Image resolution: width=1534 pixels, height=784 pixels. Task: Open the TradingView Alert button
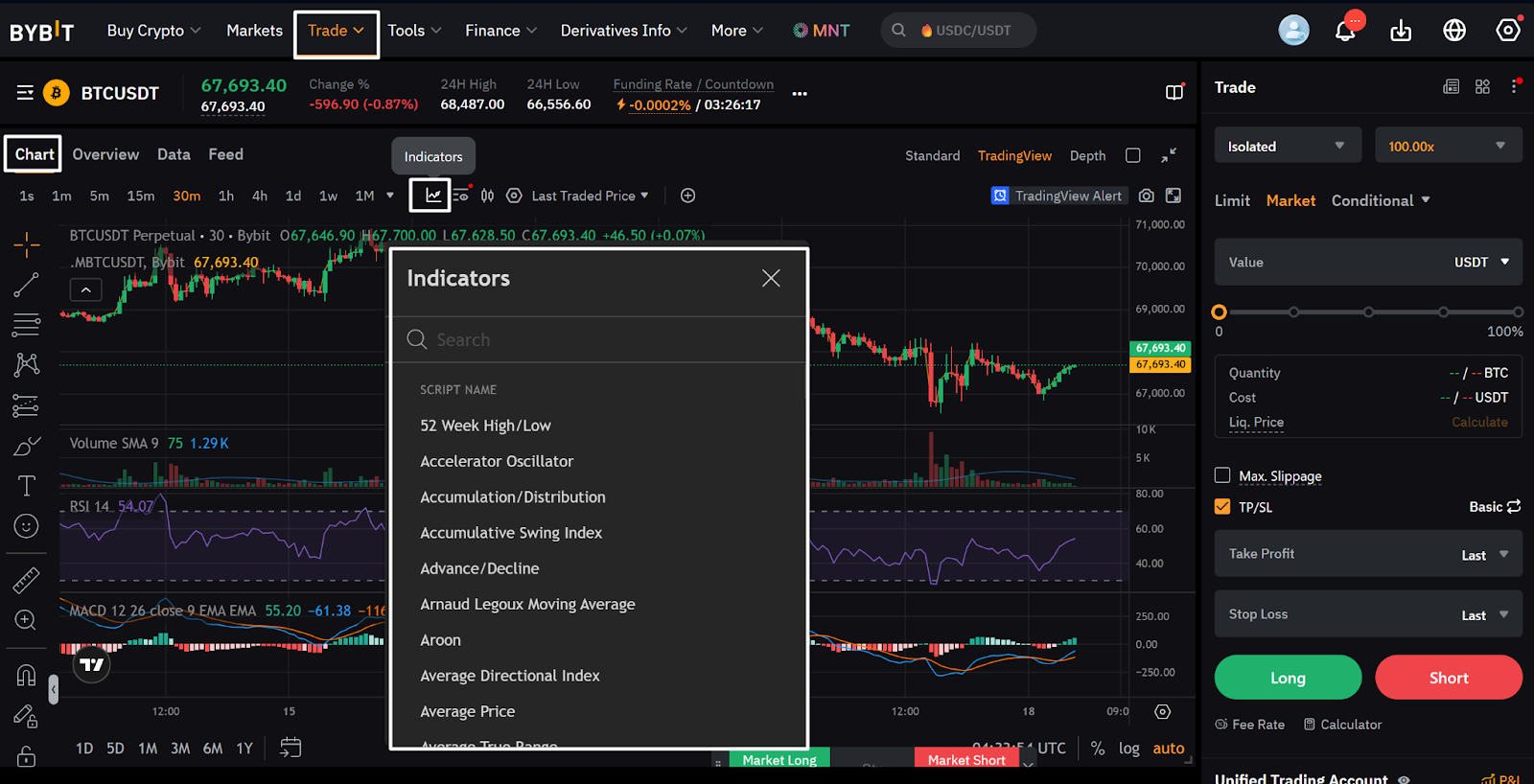tap(1058, 196)
